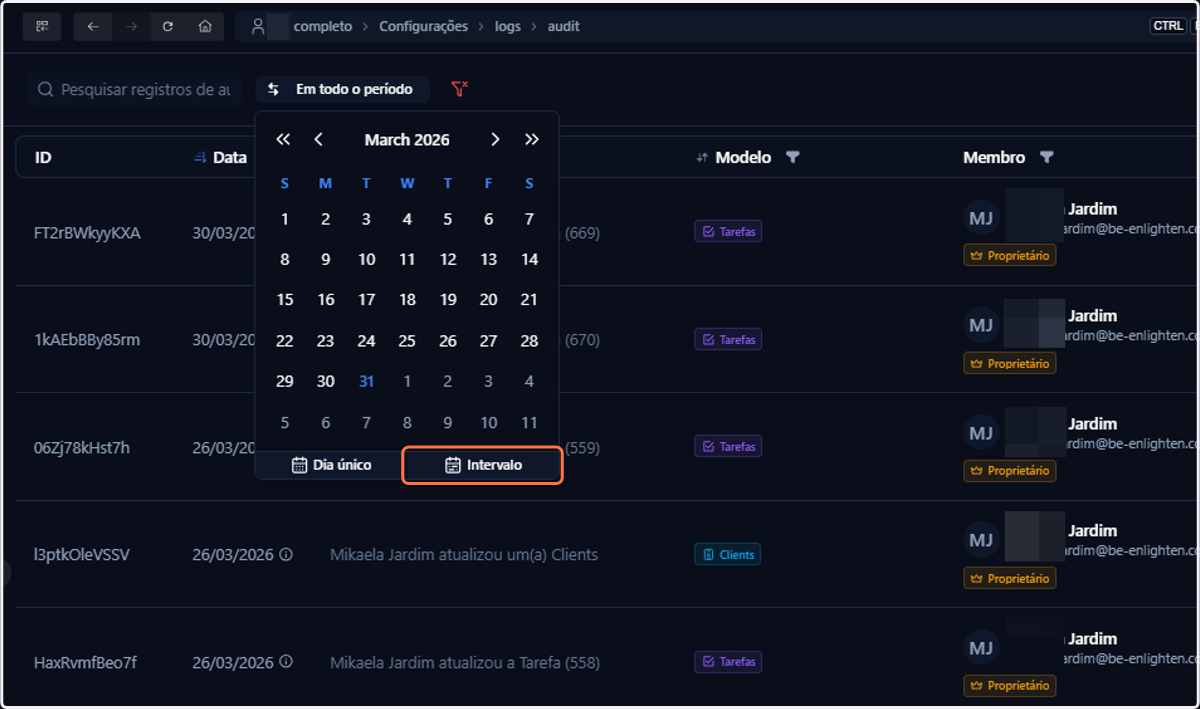Viewport: 1200px width, 709px height.
Task: Open the Membro column filter funnel
Action: [1047, 157]
